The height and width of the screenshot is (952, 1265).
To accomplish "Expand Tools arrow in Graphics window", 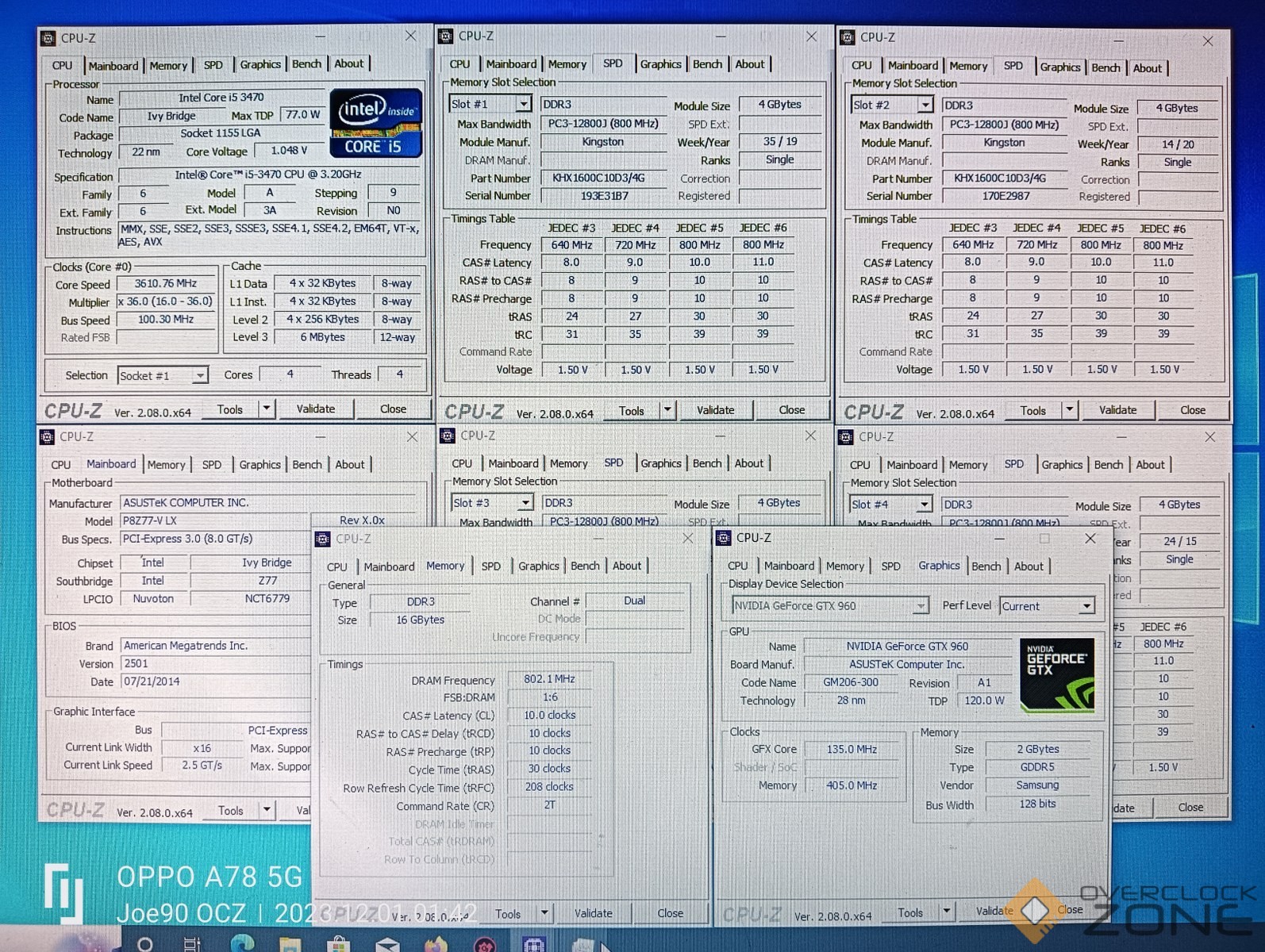I will click(x=946, y=912).
